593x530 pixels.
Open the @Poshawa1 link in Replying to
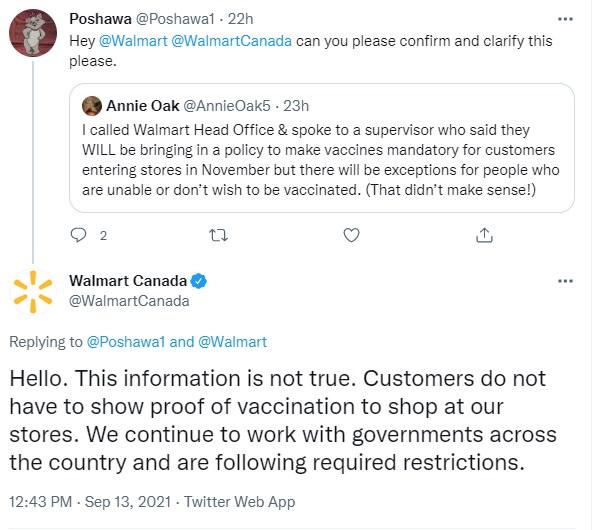pos(126,342)
